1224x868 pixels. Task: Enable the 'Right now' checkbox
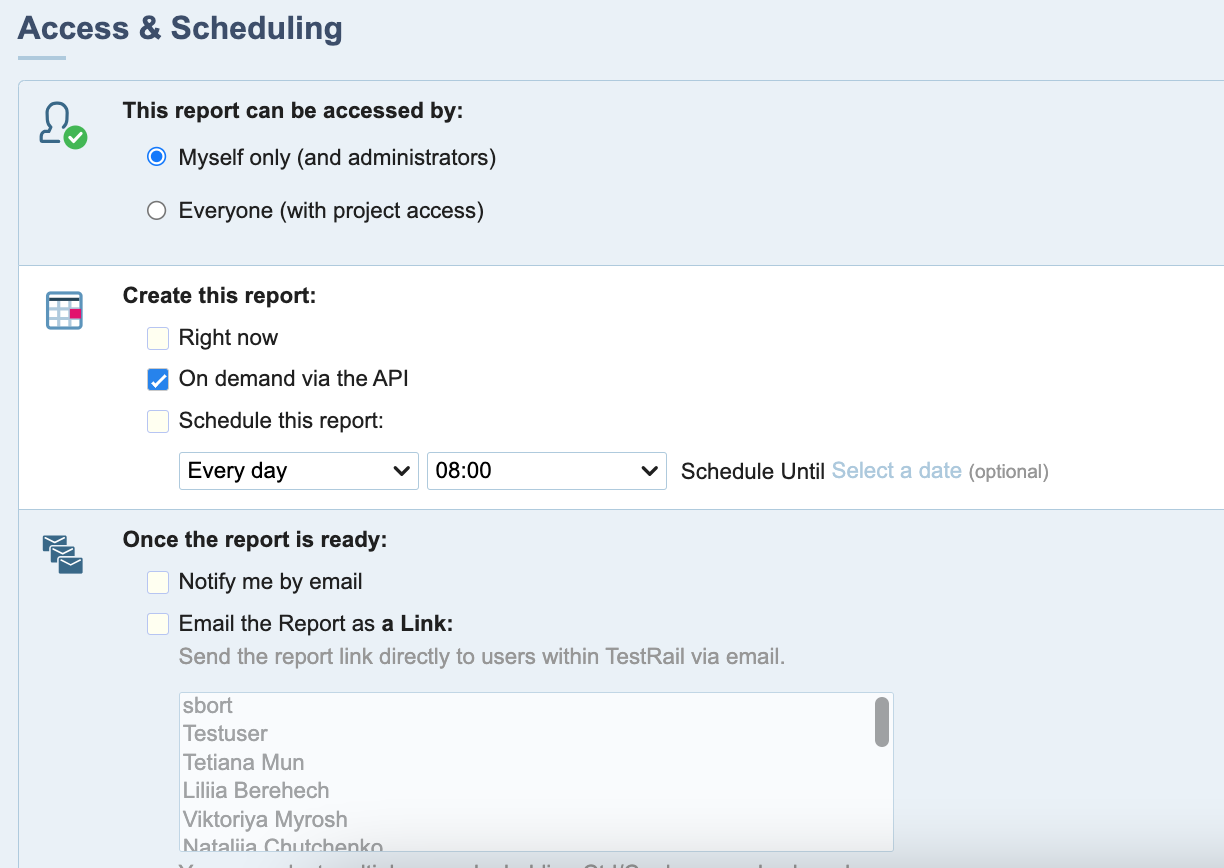point(158,338)
